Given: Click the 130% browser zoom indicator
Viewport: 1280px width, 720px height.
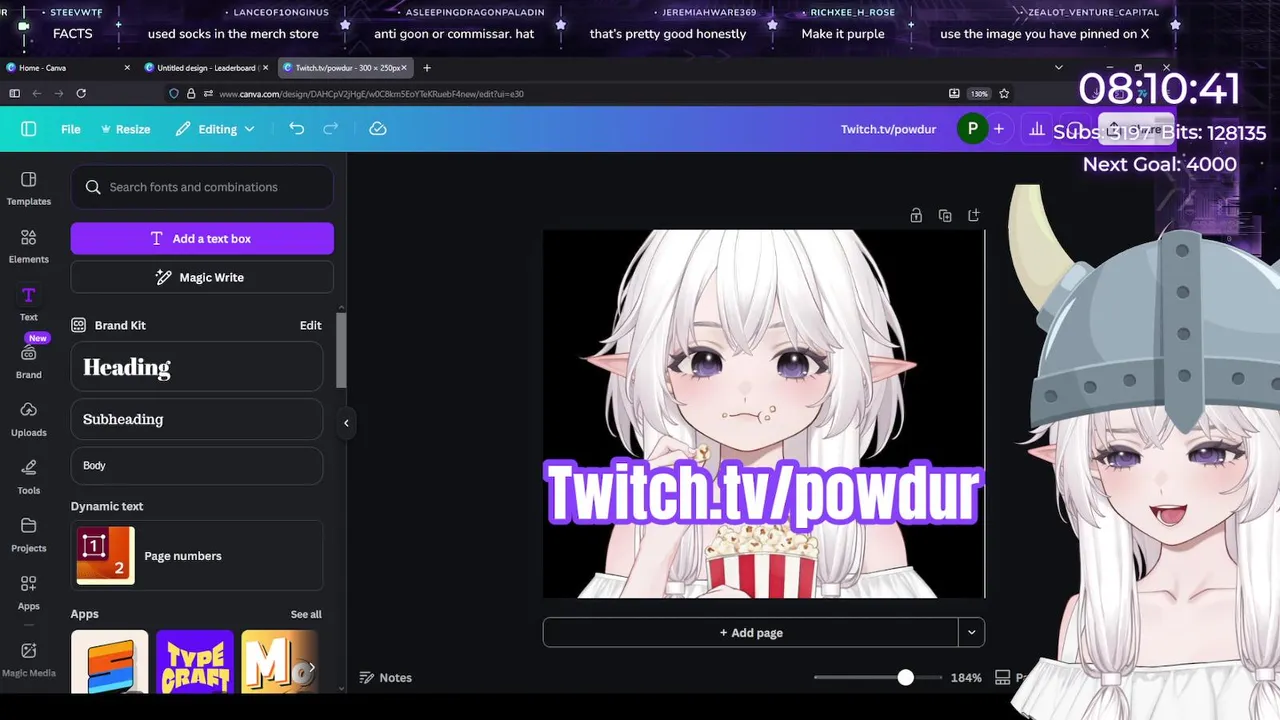Looking at the screenshot, I should pyautogui.click(x=979, y=93).
